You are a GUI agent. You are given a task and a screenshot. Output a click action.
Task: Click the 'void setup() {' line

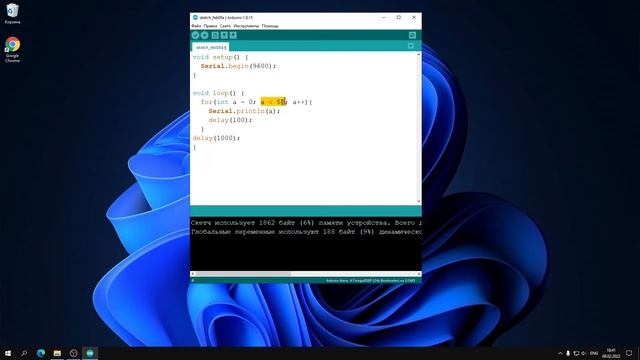pos(220,57)
